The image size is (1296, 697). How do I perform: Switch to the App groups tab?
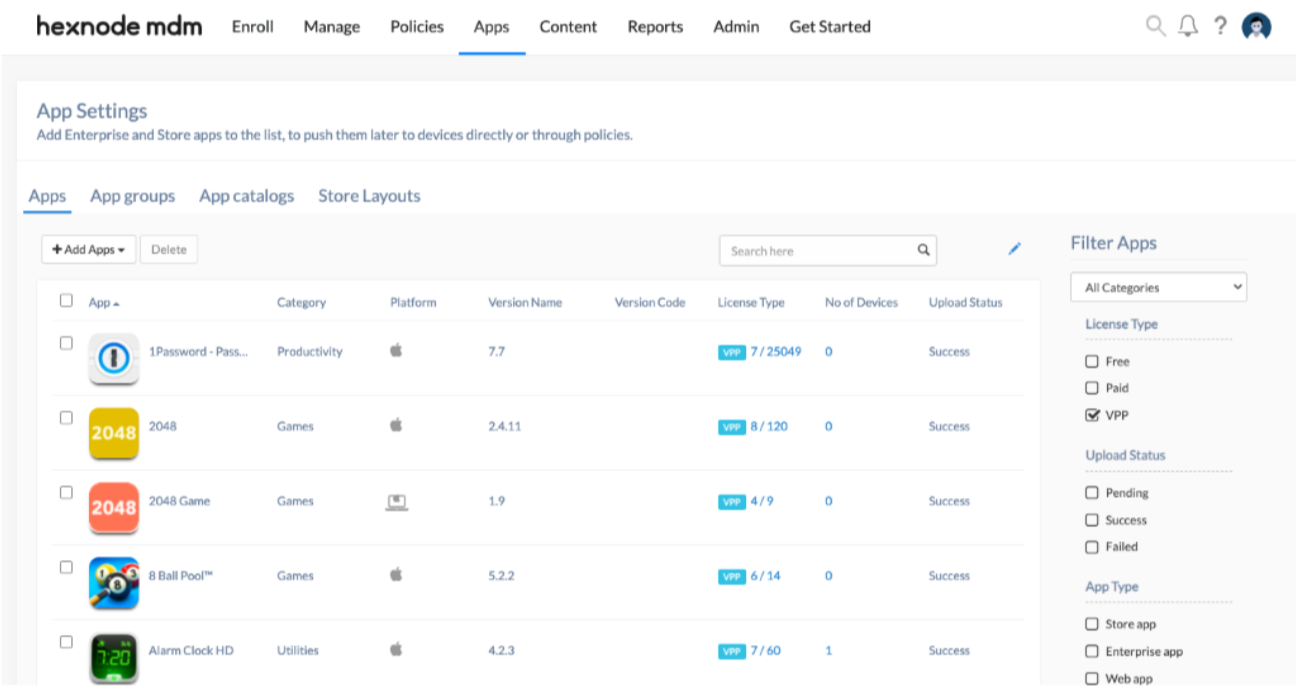132,196
